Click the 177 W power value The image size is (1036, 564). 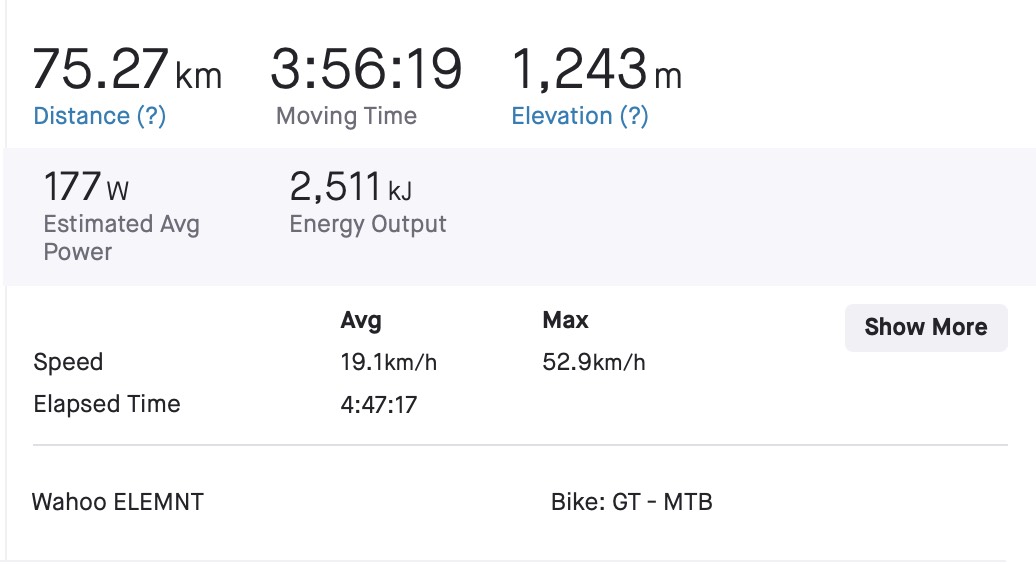[86, 187]
